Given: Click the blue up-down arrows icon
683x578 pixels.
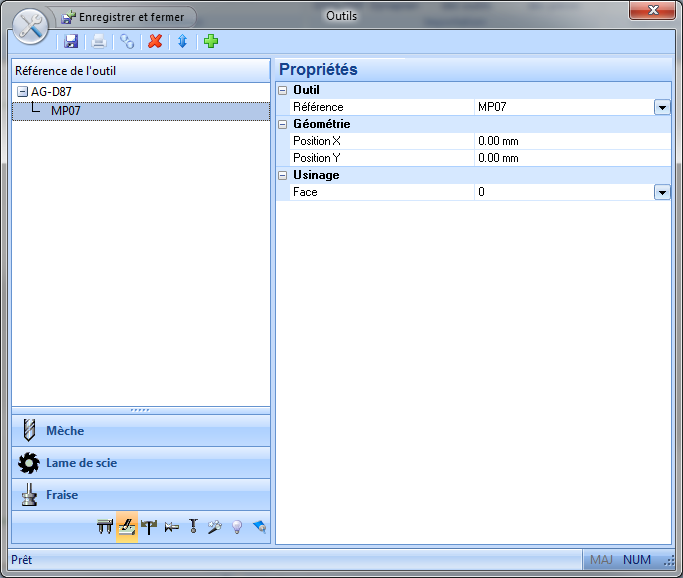Looking at the screenshot, I should point(182,42).
